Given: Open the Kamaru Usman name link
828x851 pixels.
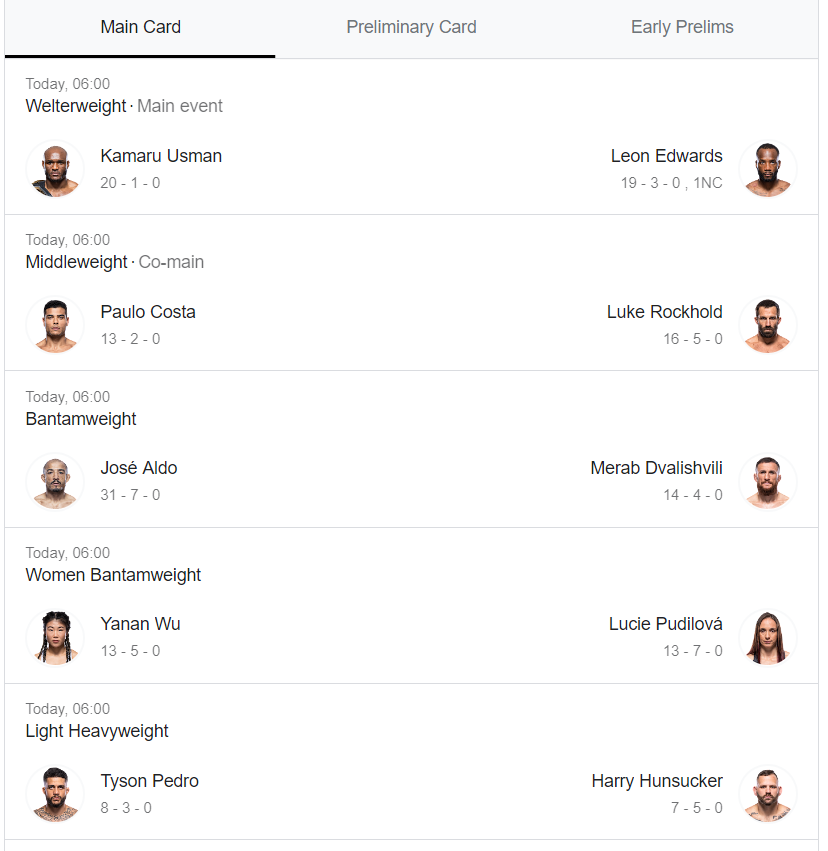Looking at the screenshot, I should (x=161, y=156).
